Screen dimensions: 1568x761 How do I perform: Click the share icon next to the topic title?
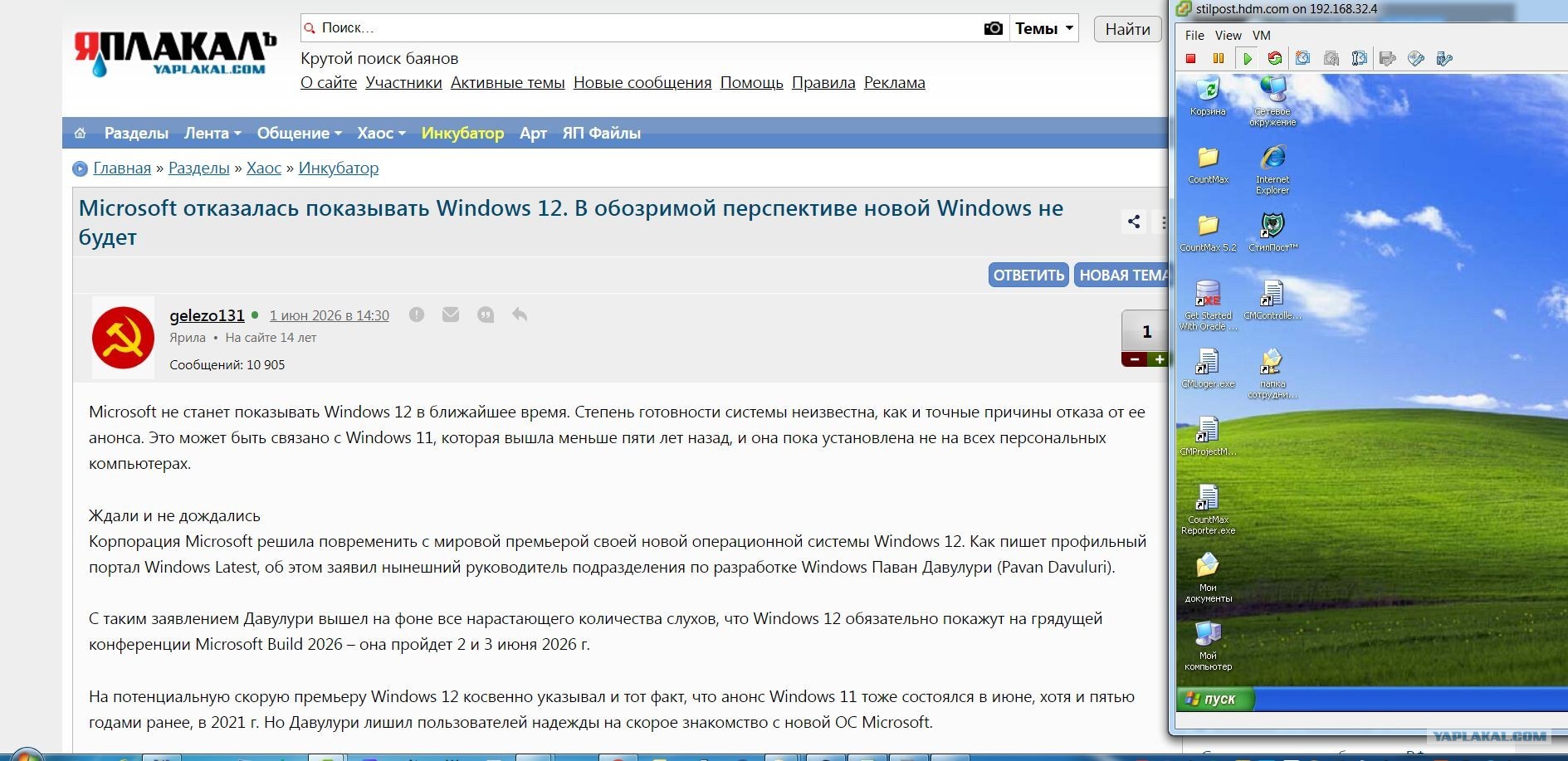[1134, 222]
